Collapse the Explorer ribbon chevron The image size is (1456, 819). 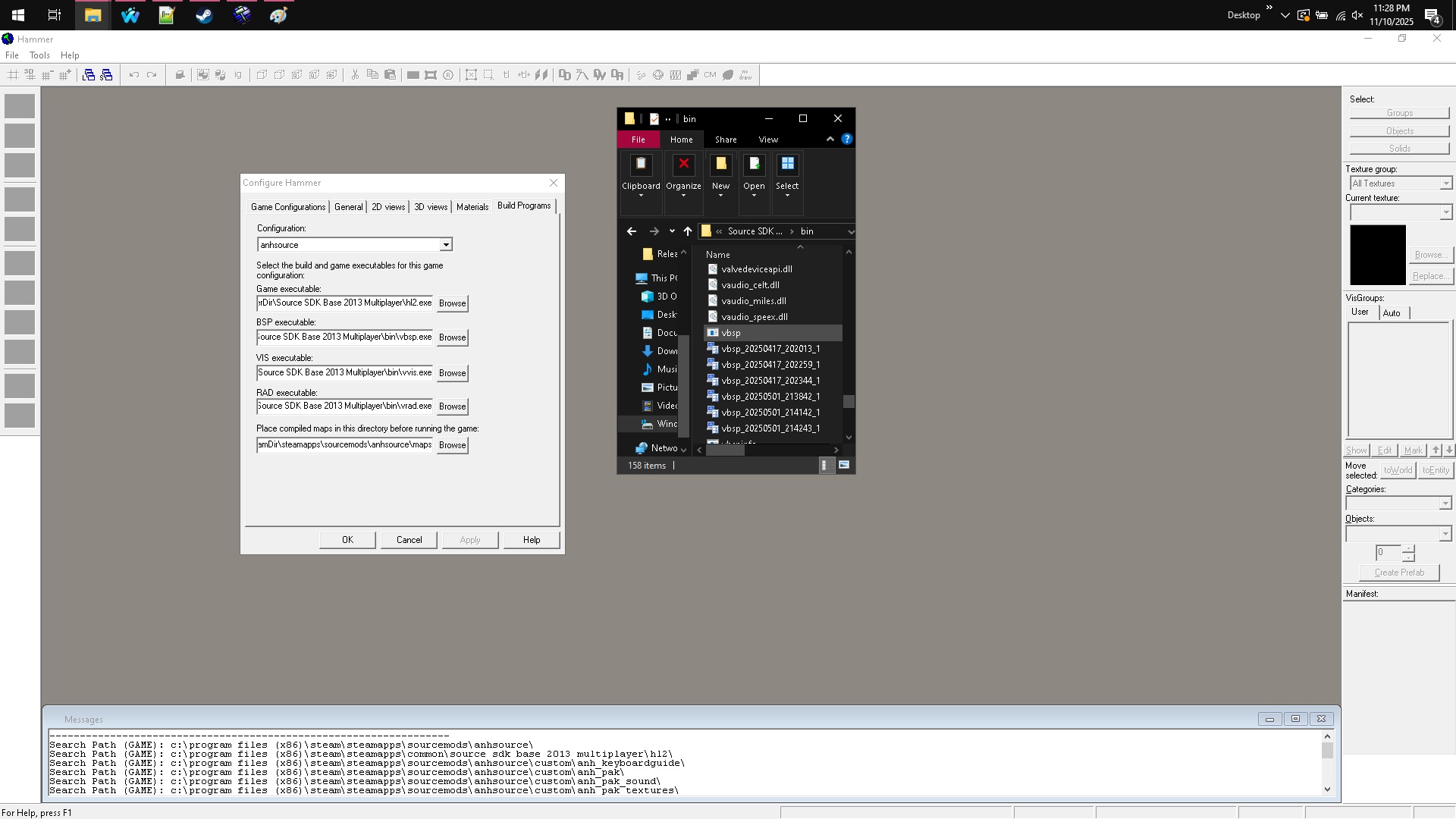tap(830, 140)
